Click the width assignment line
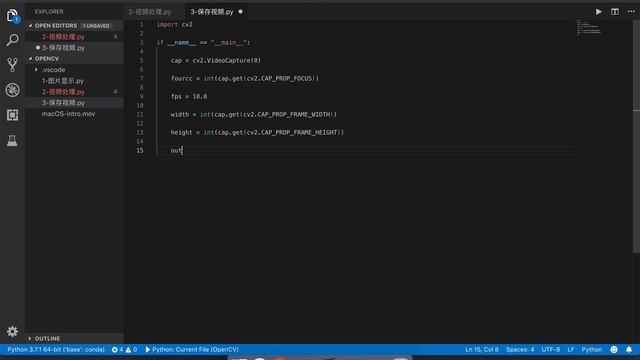Image resolution: width=640 pixels, height=360 pixels. tap(253, 114)
